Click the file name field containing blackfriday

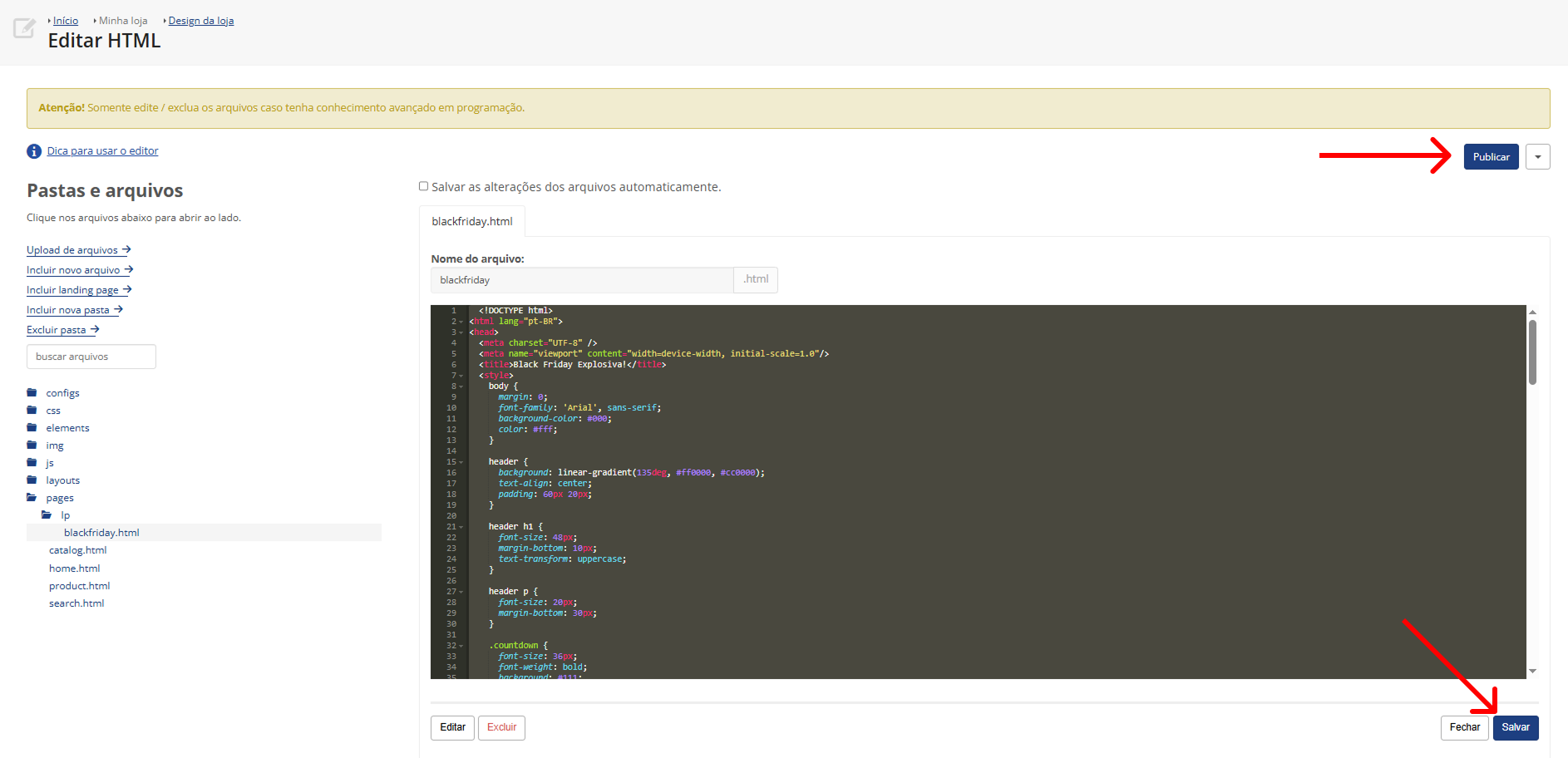[582, 280]
